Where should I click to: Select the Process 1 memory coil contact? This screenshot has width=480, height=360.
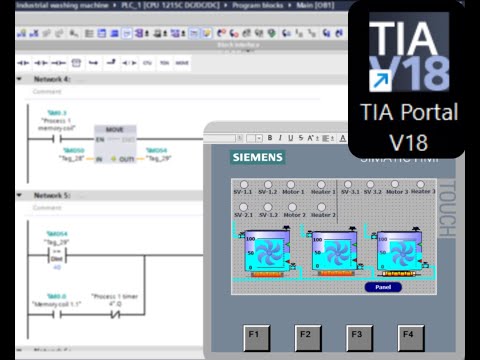pyautogui.click(x=57, y=139)
